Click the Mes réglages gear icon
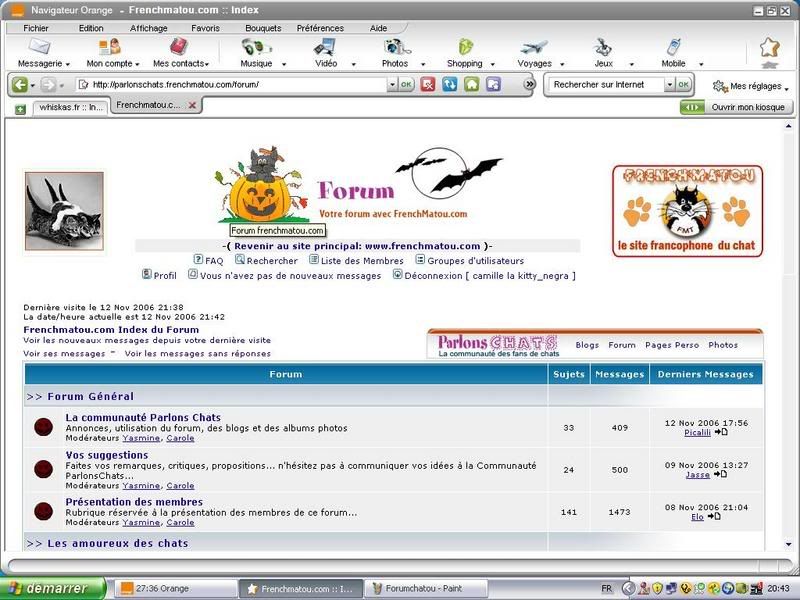Screen dimensions: 800x600 coord(720,86)
